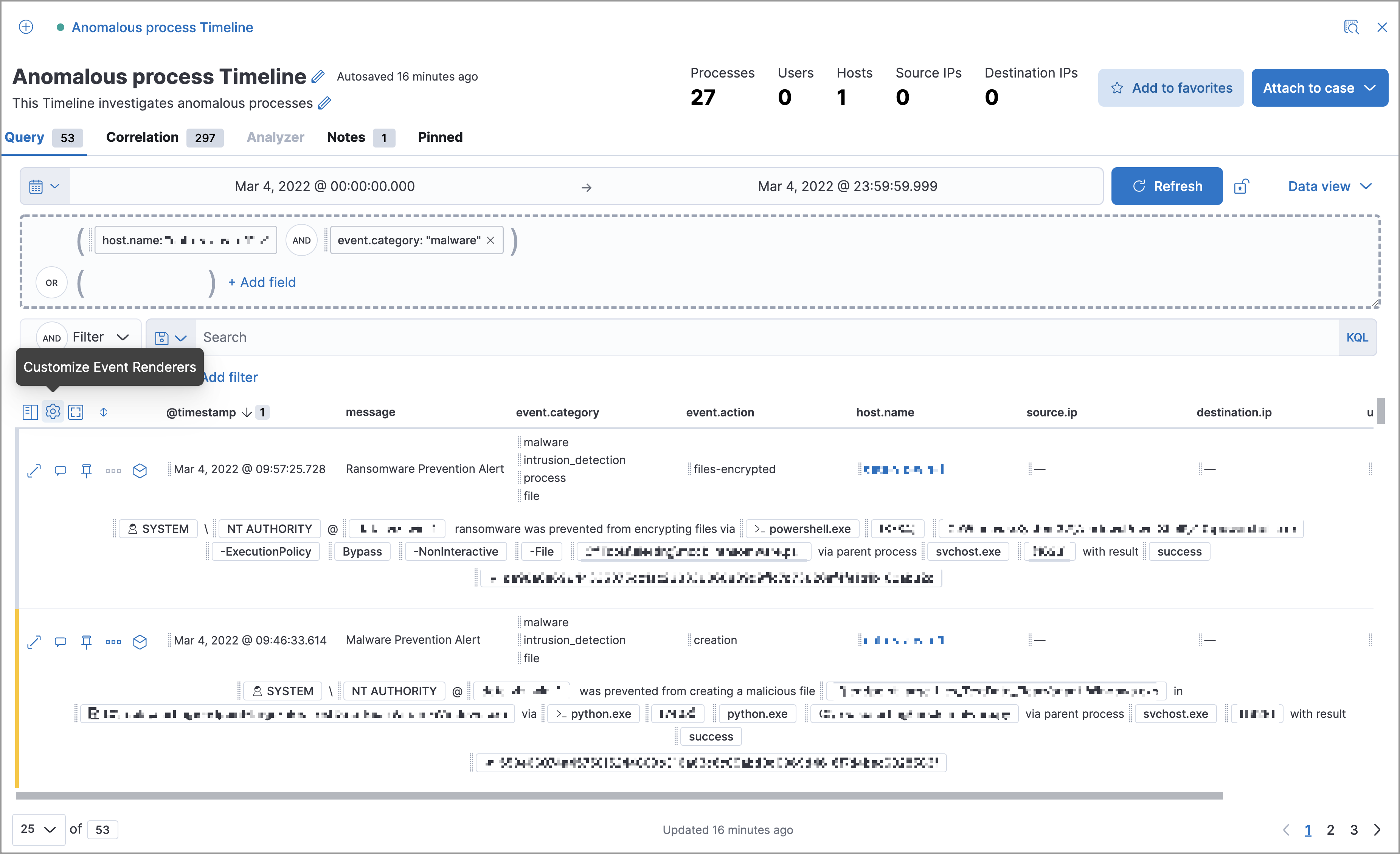The height and width of the screenshot is (854, 1400).
Task: Open the rows-per-page dropdown showing 25
Action: pyautogui.click(x=37, y=829)
